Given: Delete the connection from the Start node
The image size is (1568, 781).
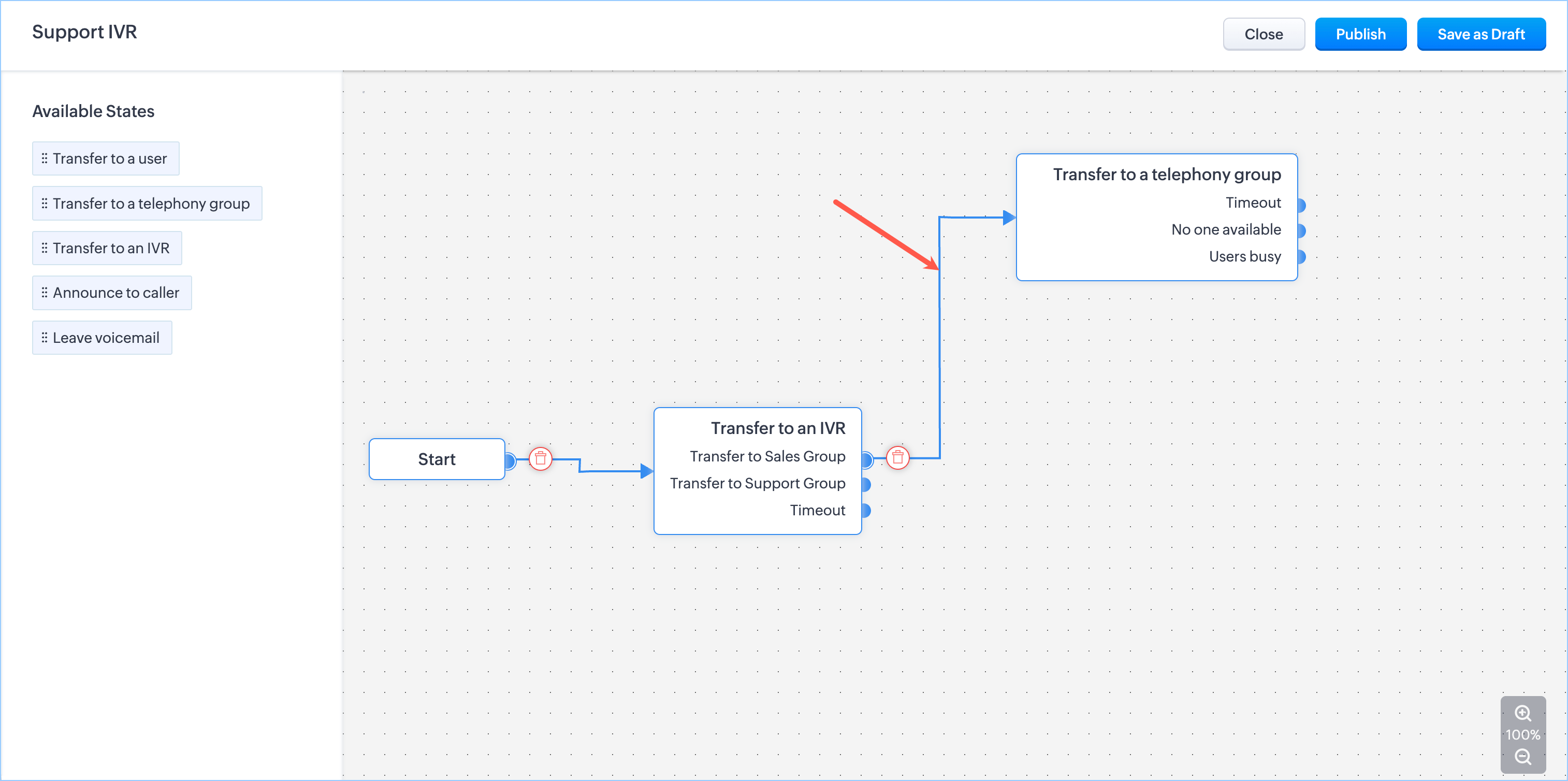Looking at the screenshot, I should 540,458.
